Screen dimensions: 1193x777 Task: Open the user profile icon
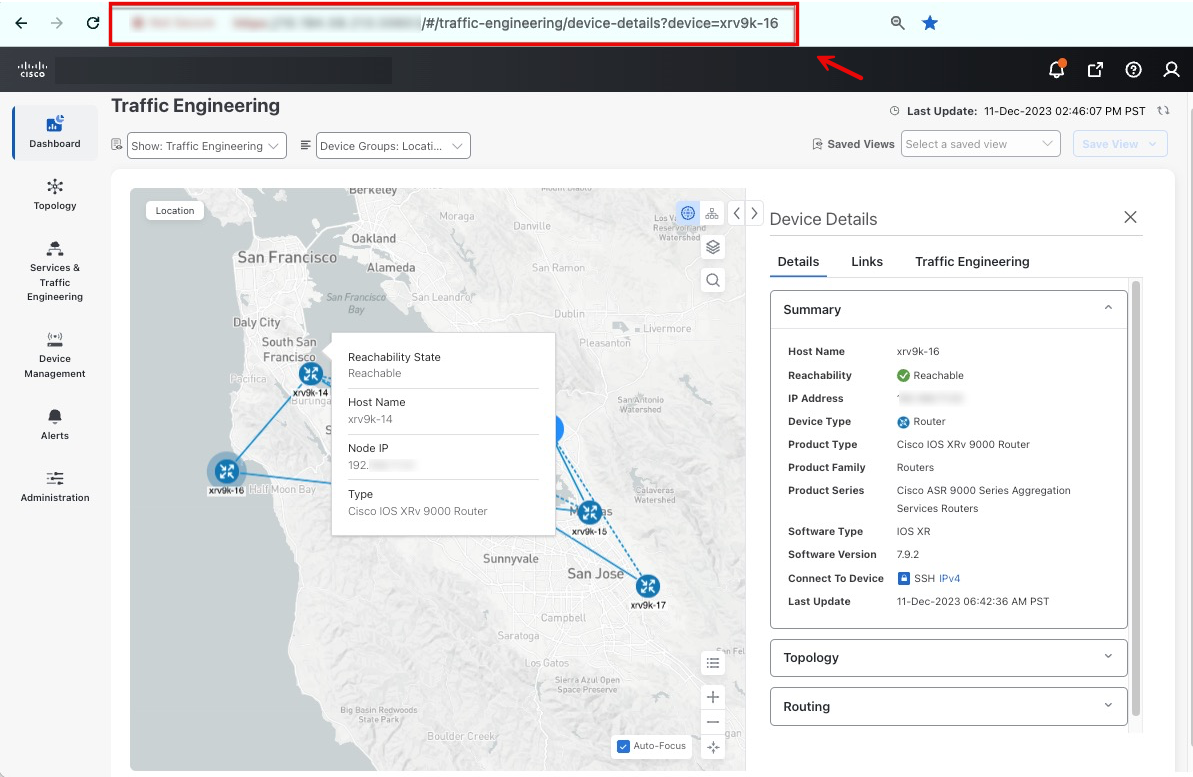click(x=1171, y=69)
